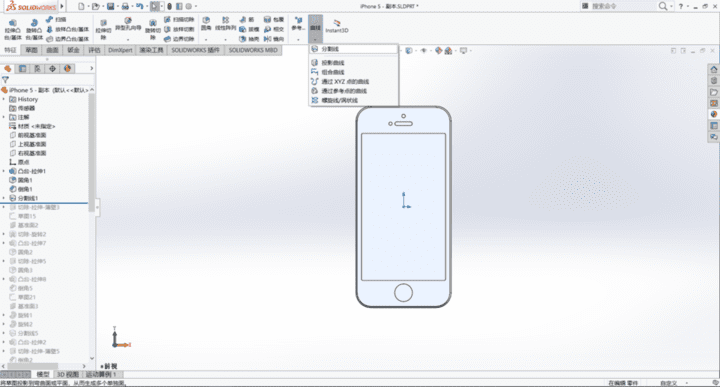Image resolution: width=720 pixels, height=387 pixels.
Task: Open the PropertyManager panel tab icon
Action: tap(22, 68)
